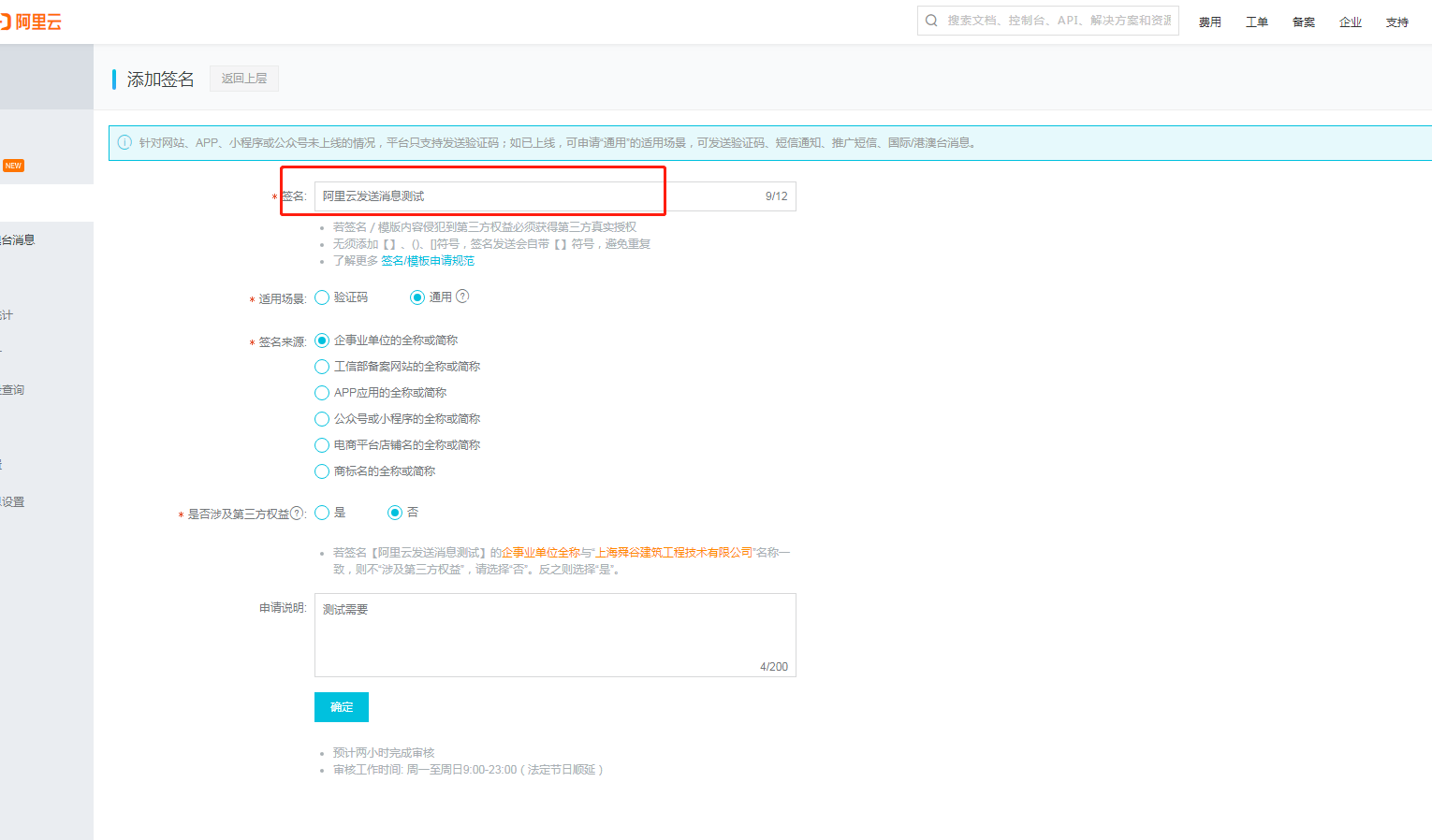Open the 工单 top menu
The height and width of the screenshot is (840, 1432).
tap(1257, 22)
